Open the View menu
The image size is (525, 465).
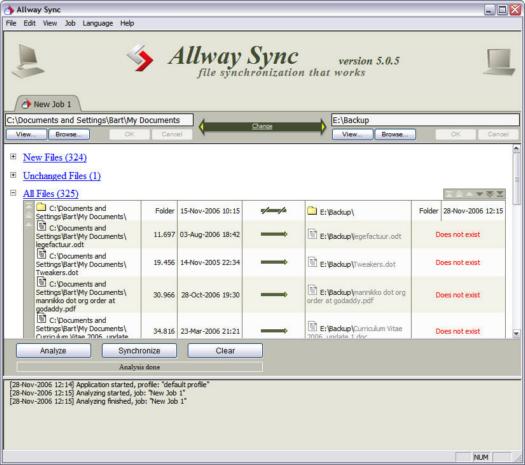coord(50,23)
